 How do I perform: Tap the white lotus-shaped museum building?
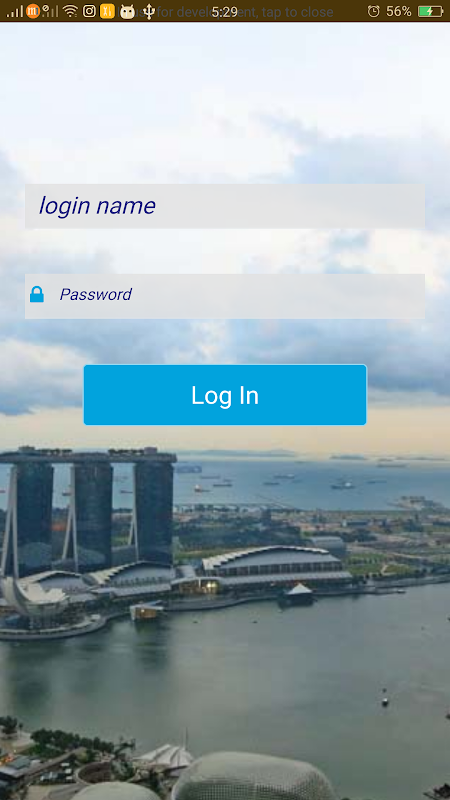[x=34, y=597]
